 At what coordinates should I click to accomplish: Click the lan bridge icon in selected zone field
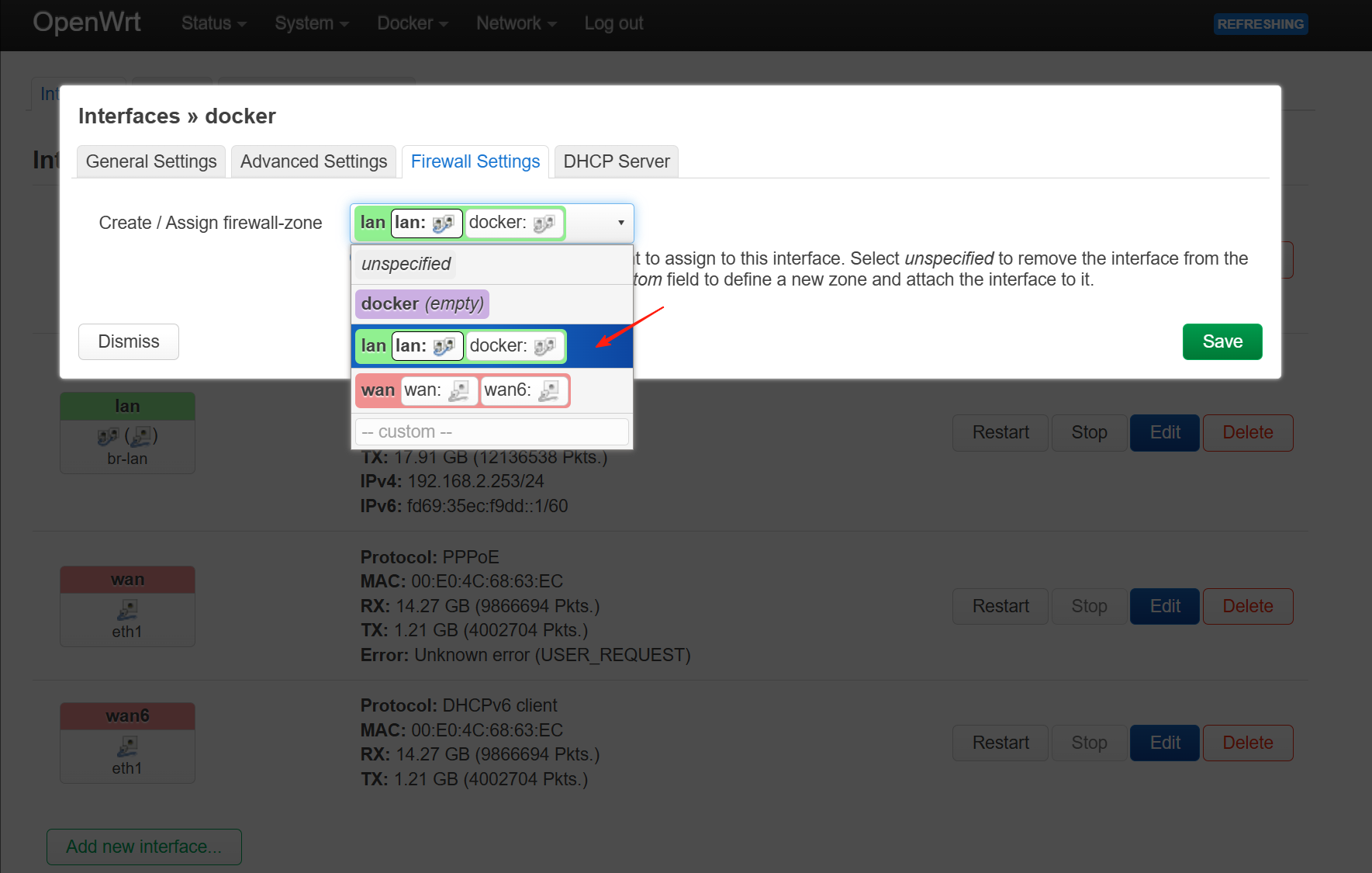(x=443, y=223)
